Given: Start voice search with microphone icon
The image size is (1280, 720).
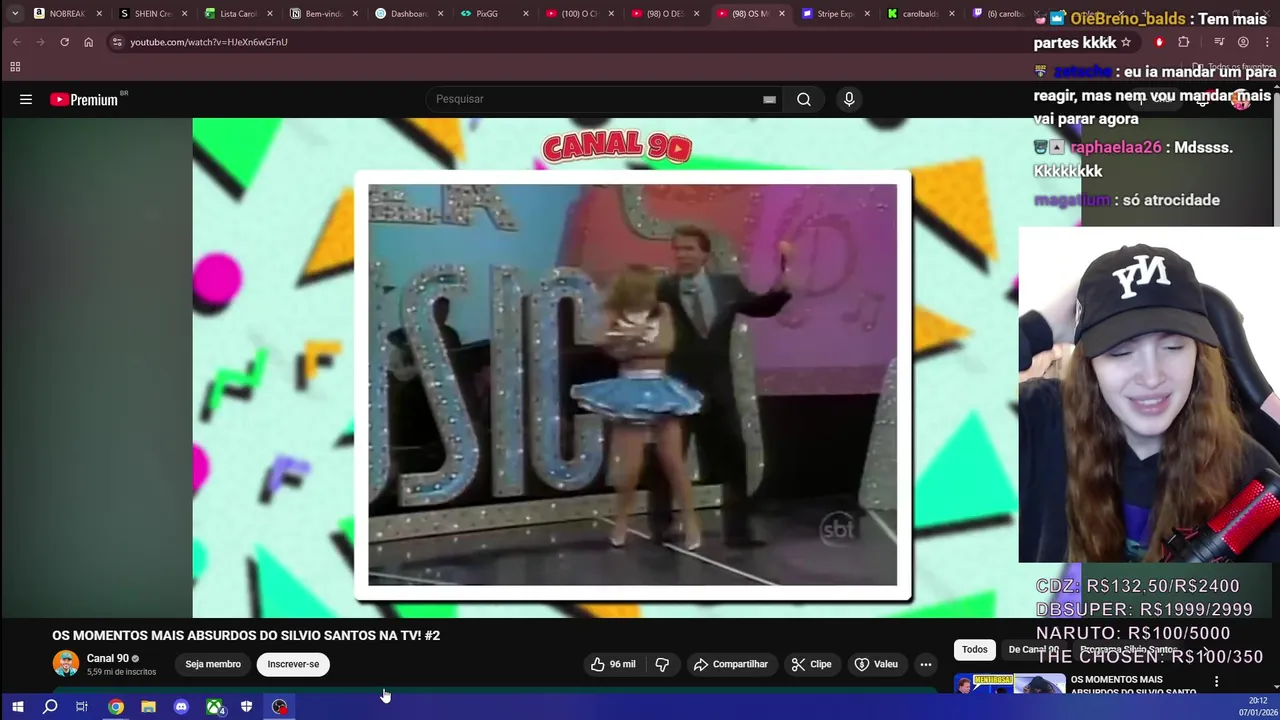Looking at the screenshot, I should point(849,99).
